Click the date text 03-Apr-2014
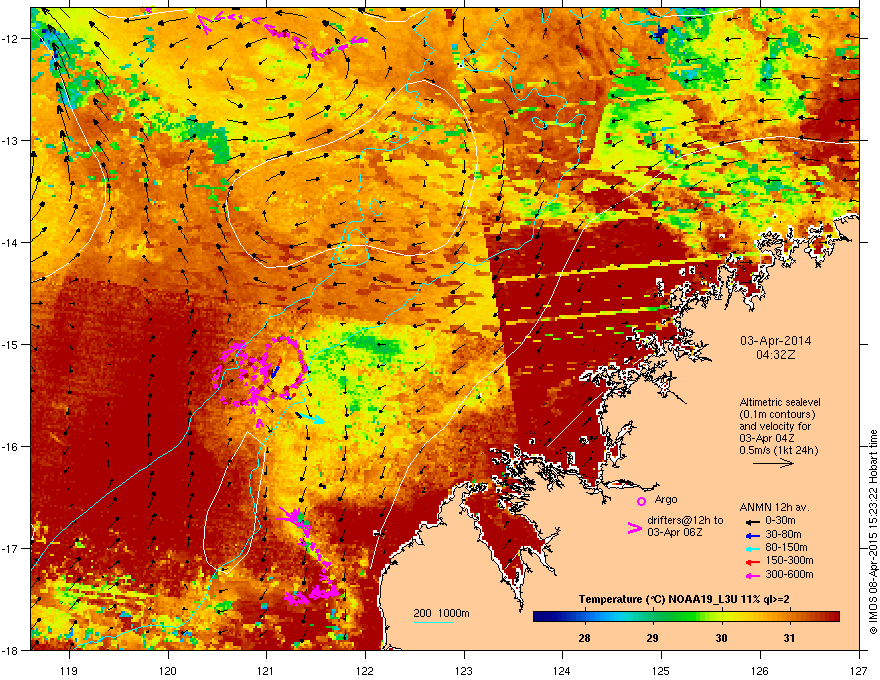880x680 pixels. [776, 341]
